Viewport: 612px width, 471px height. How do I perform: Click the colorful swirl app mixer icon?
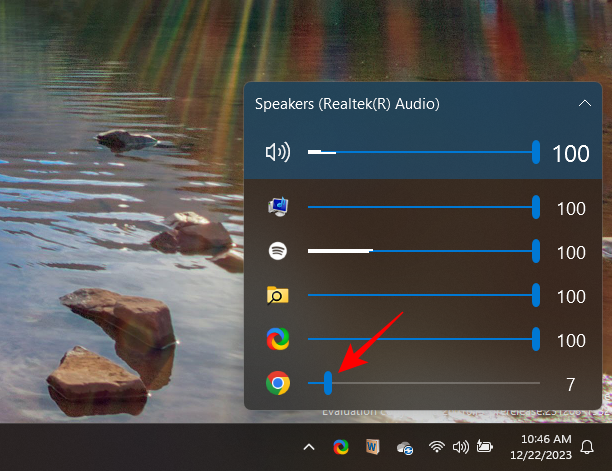point(277,340)
